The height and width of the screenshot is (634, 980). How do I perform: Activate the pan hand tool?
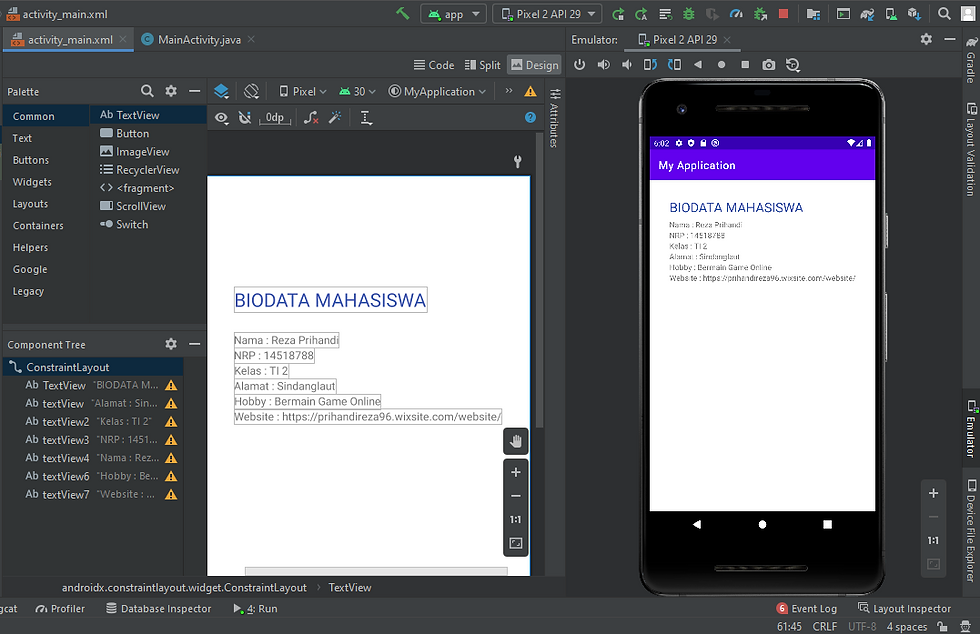coord(516,441)
